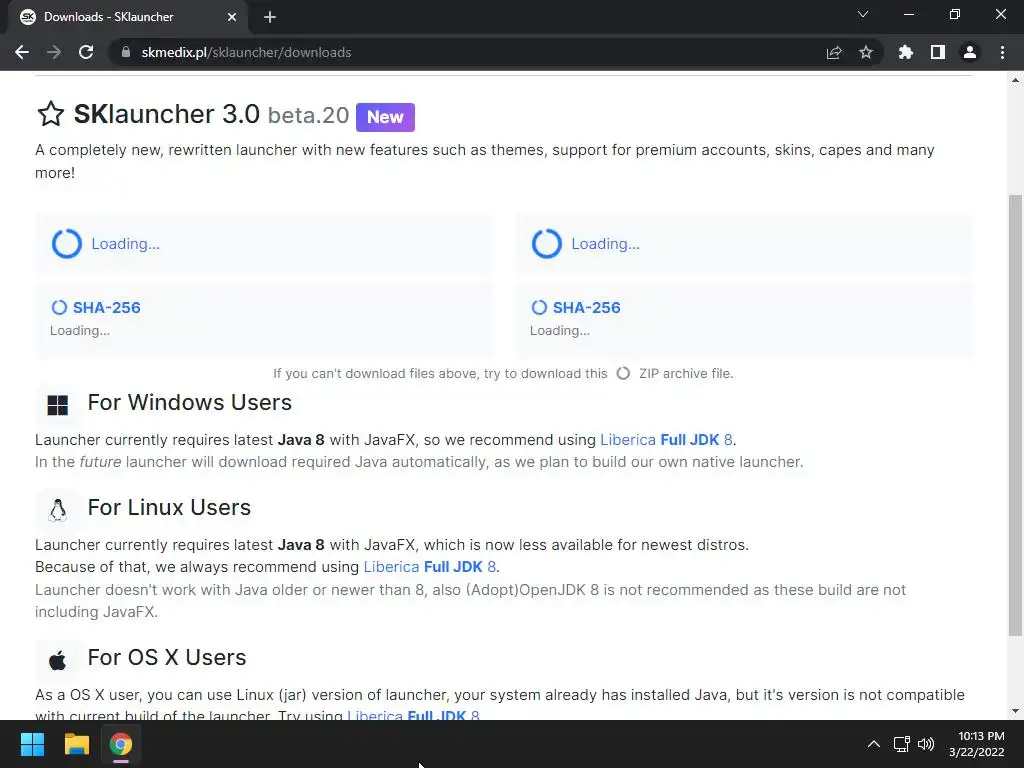1024x768 pixels.
Task: Open the clock showing 10:13 PM
Action: (x=977, y=744)
